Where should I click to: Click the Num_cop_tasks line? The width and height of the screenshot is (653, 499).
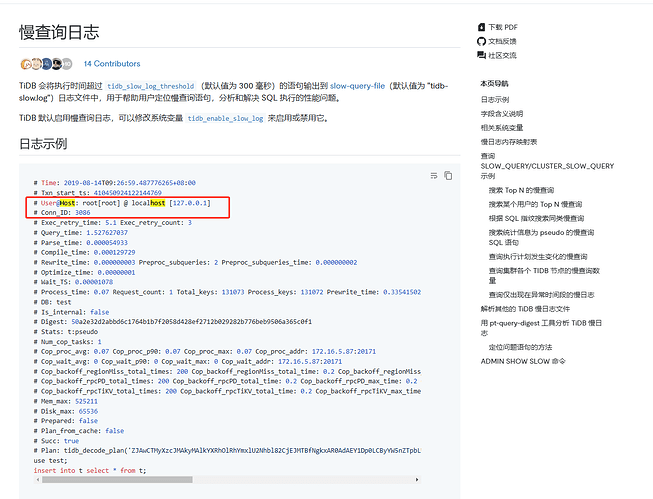[67, 342]
